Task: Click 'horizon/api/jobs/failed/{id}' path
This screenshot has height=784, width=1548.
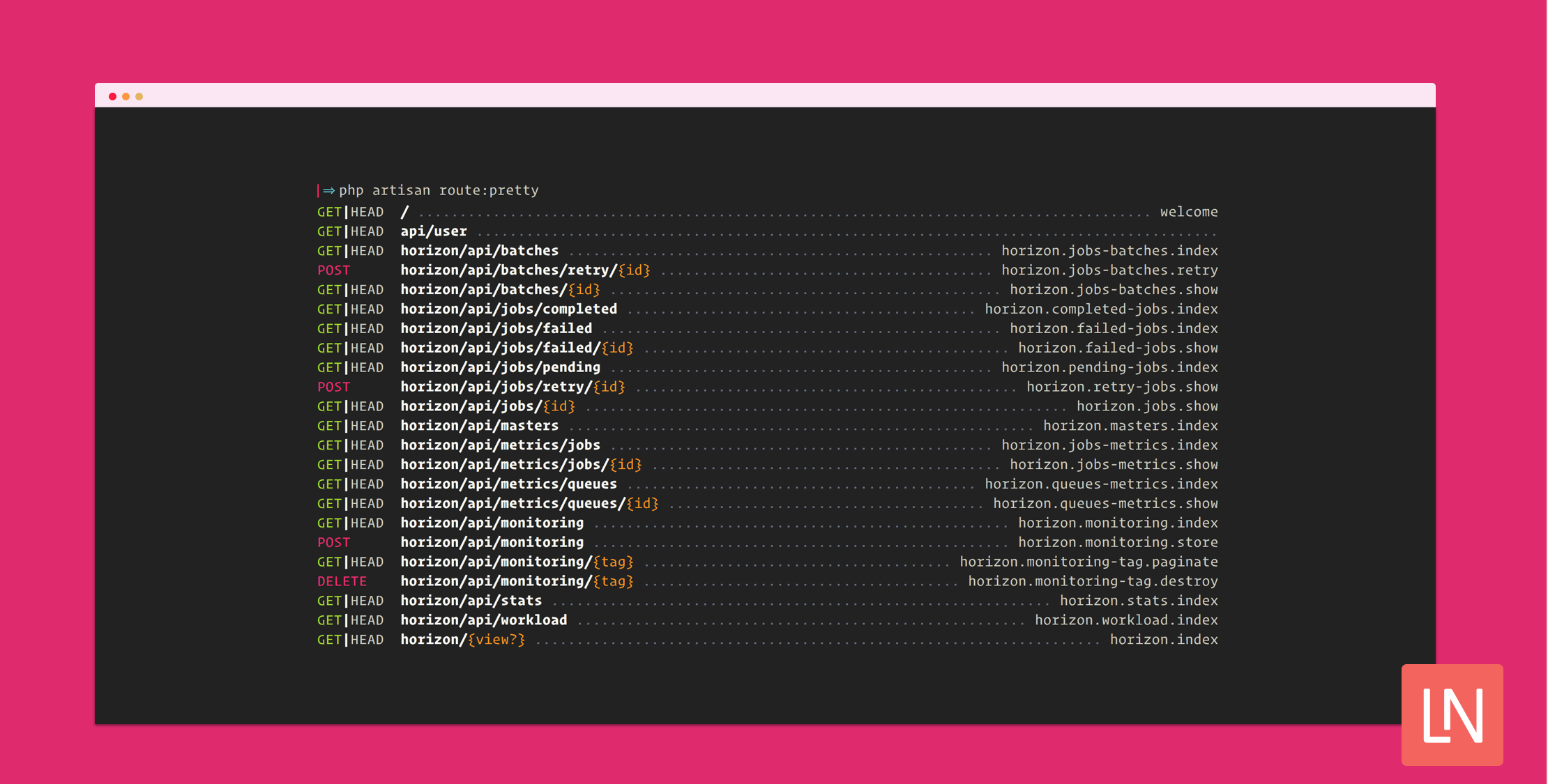Action: [x=517, y=348]
